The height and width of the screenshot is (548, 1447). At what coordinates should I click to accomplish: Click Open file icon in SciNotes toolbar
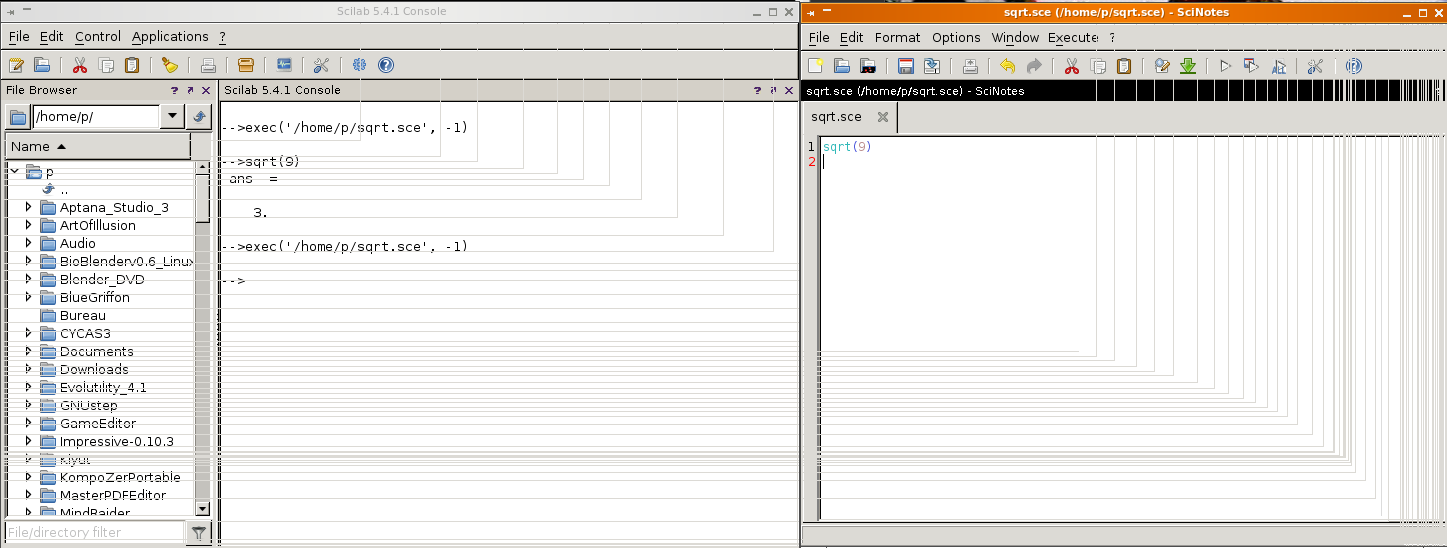[842, 66]
